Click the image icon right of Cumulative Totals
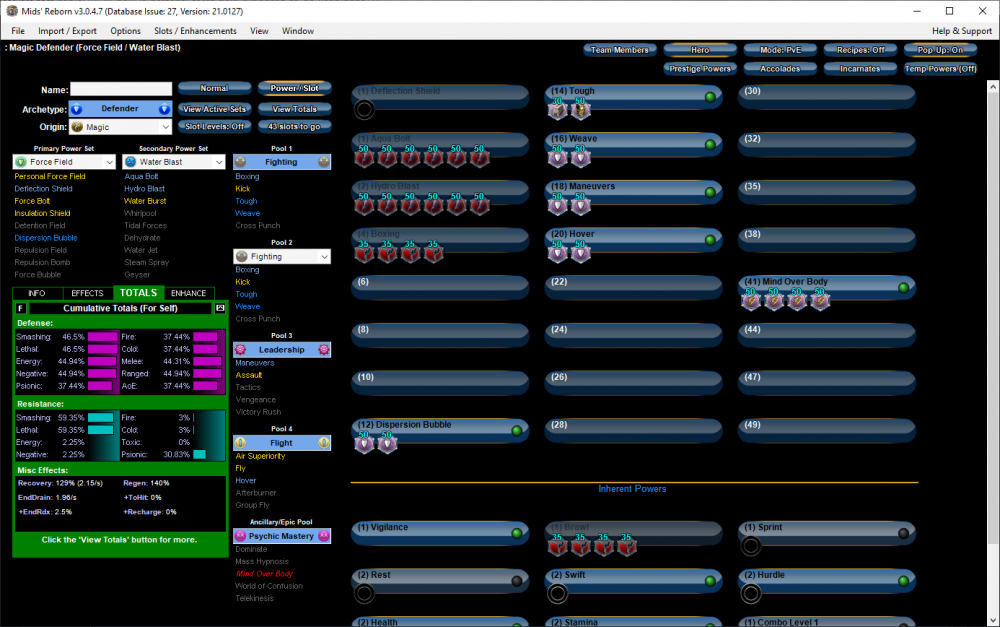1000x627 pixels. click(220, 309)
